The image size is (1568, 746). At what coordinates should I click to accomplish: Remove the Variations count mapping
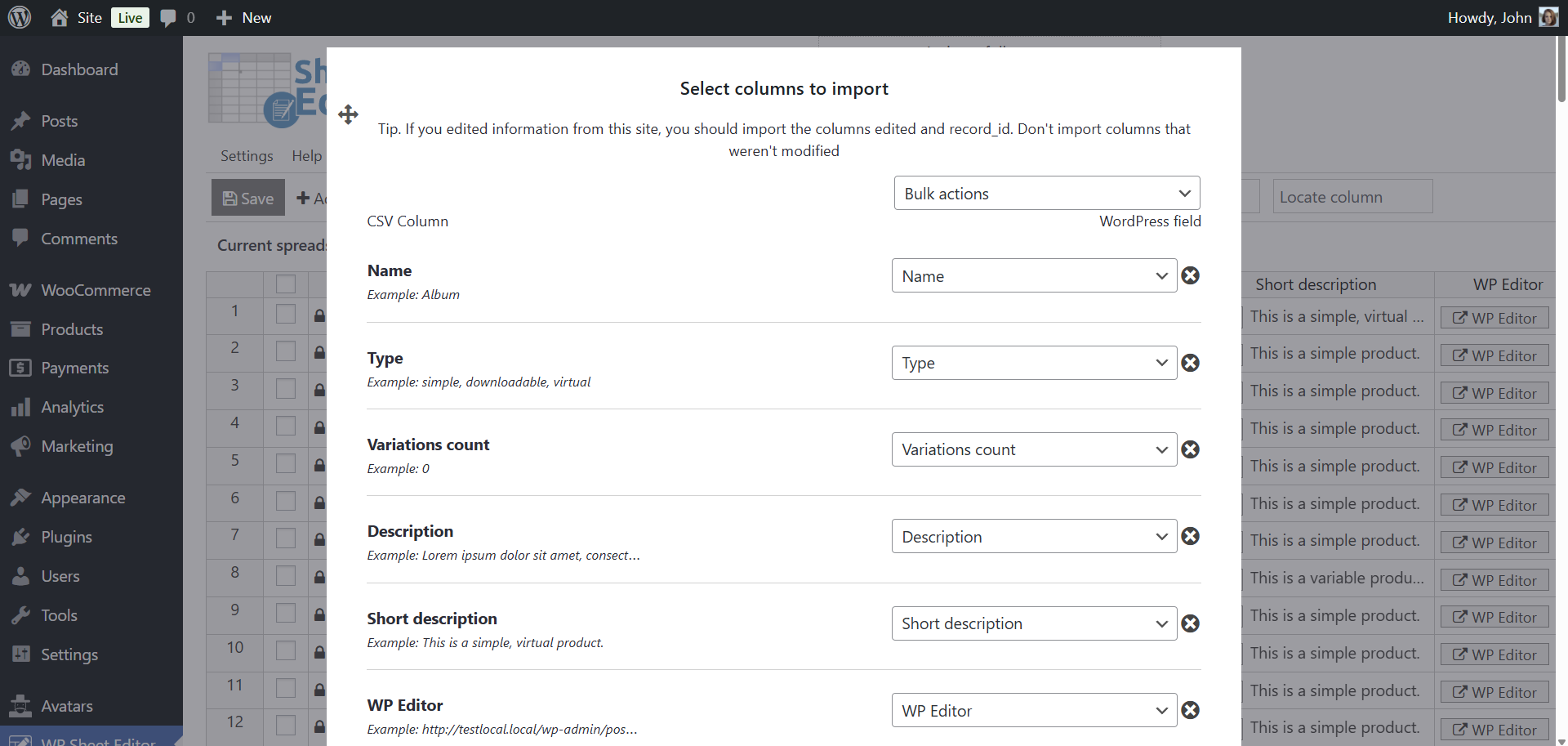coord(1190,449)
